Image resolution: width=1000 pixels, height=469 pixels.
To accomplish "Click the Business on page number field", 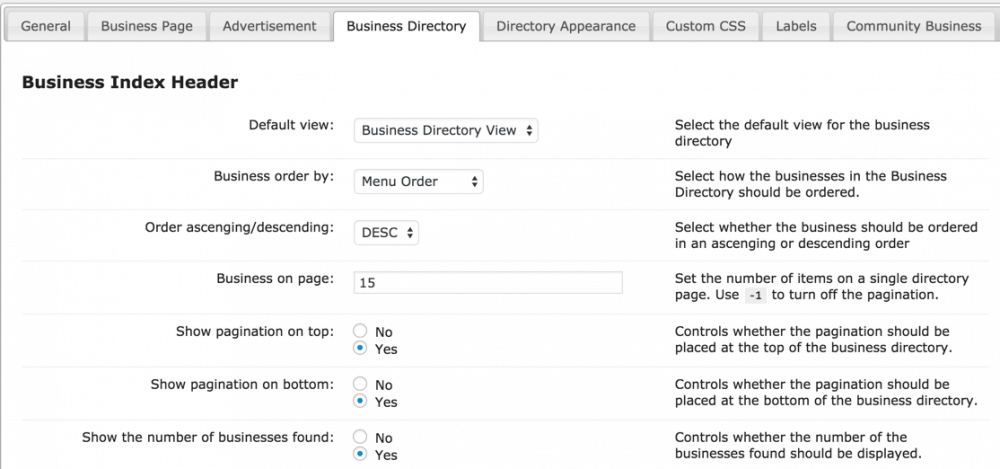I will pyautogui.click(x=488, y=283).
